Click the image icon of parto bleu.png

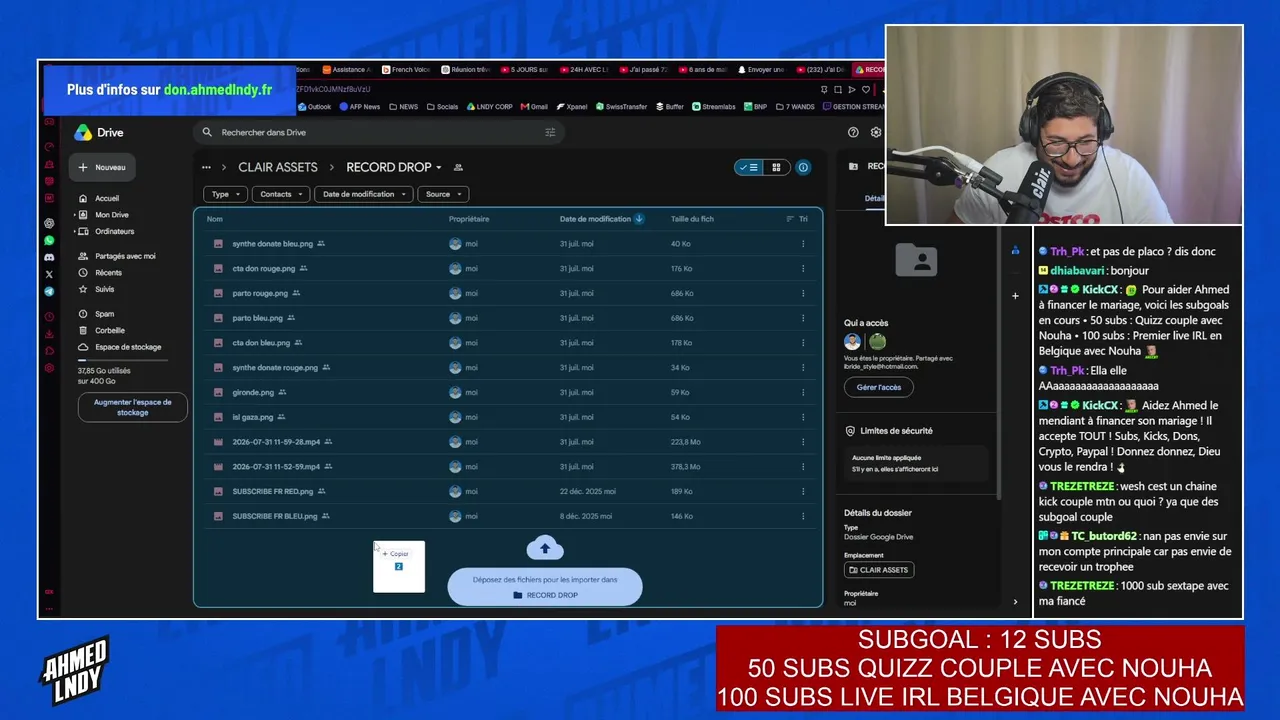pyautogui.click(x=218, y=318)
